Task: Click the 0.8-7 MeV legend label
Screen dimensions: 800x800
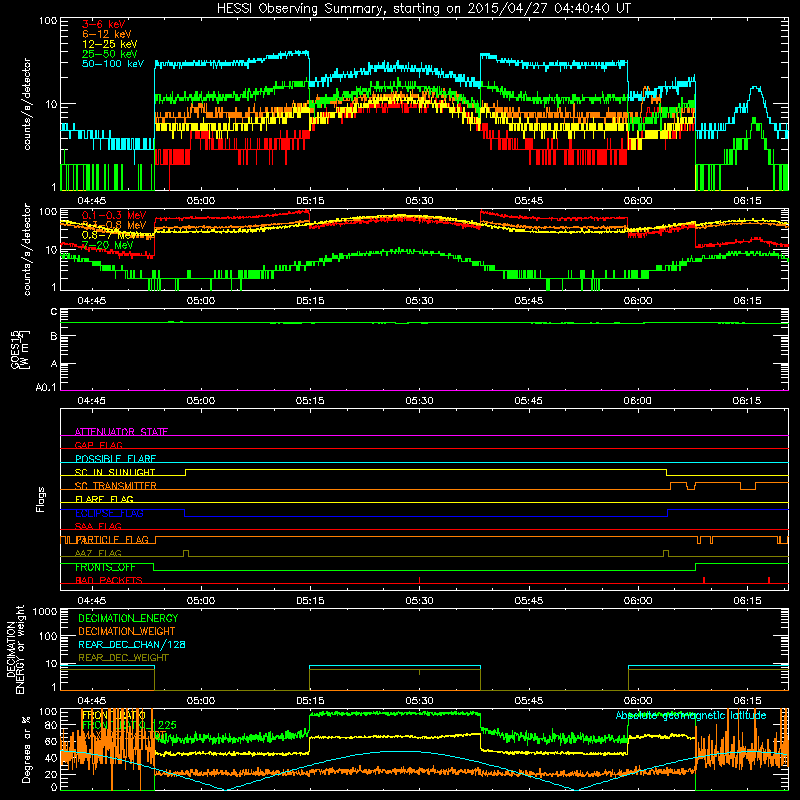Action: coord(107,236)
